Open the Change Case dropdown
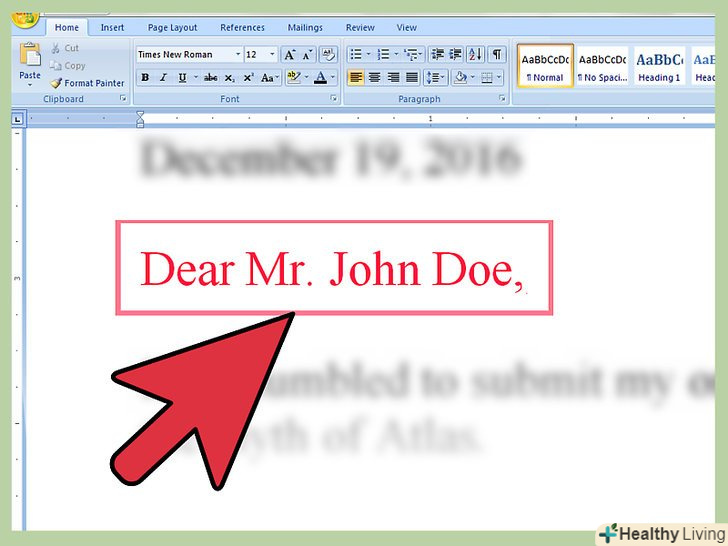 pos(270,78)
